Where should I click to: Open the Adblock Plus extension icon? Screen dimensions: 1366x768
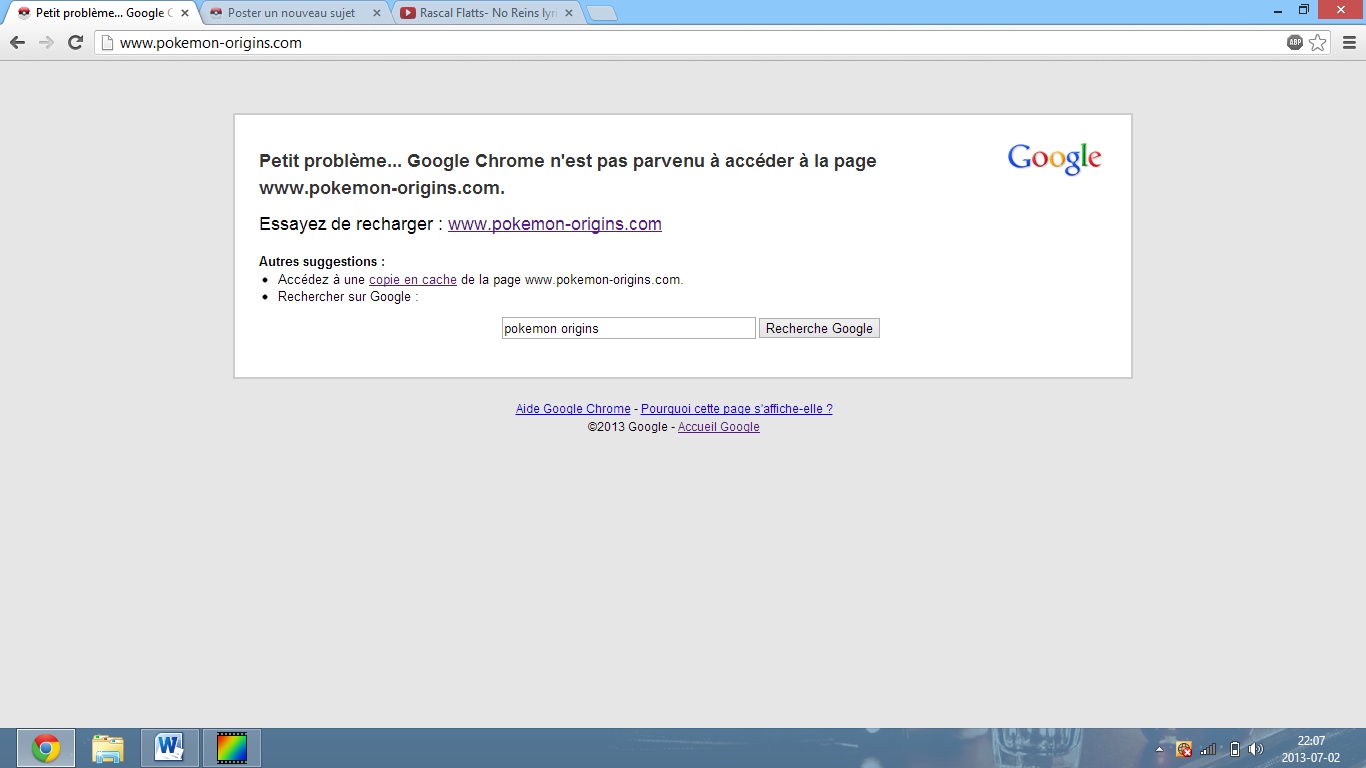(x=1295, y=43)
